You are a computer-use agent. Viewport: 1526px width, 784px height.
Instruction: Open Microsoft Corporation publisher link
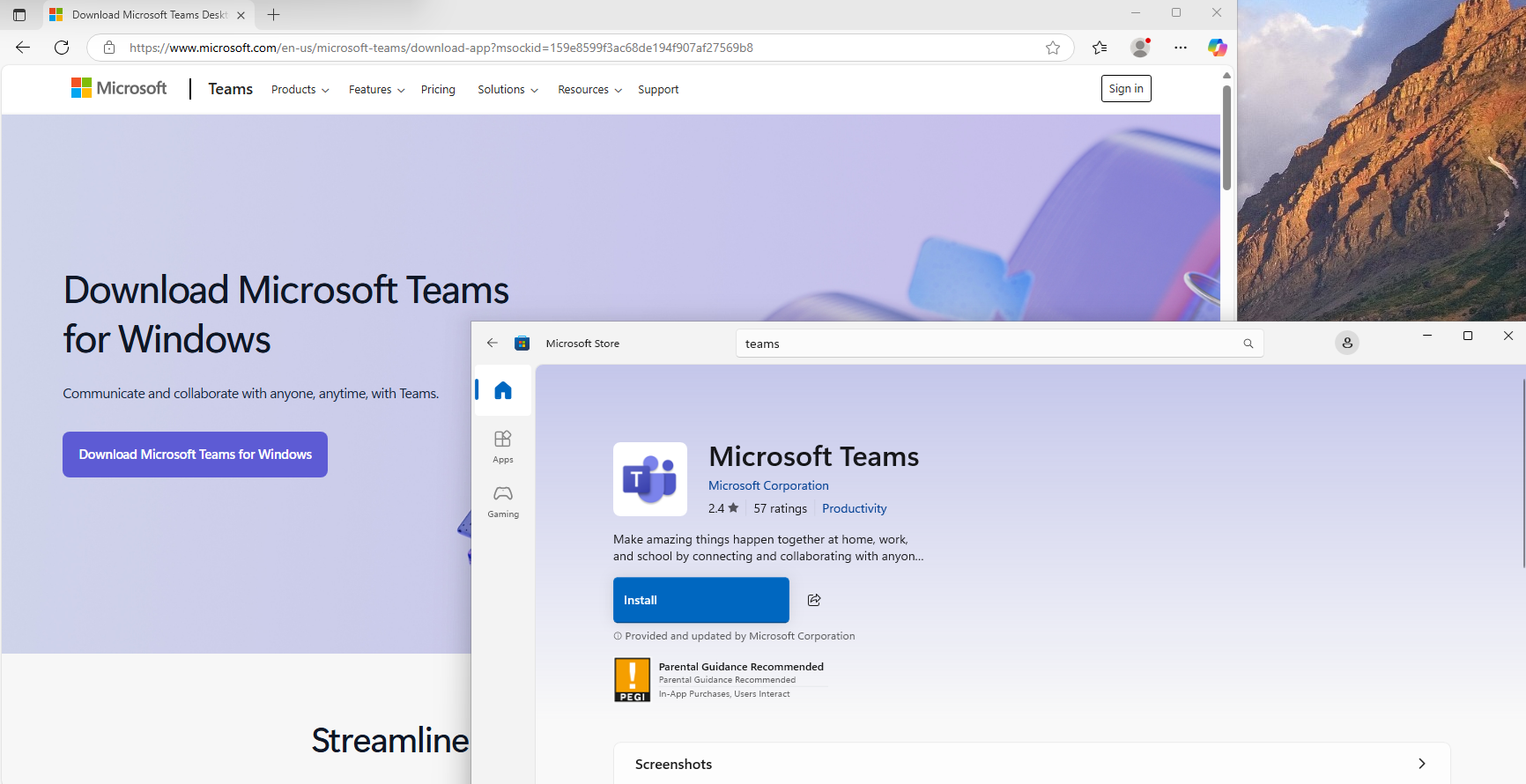768,485
